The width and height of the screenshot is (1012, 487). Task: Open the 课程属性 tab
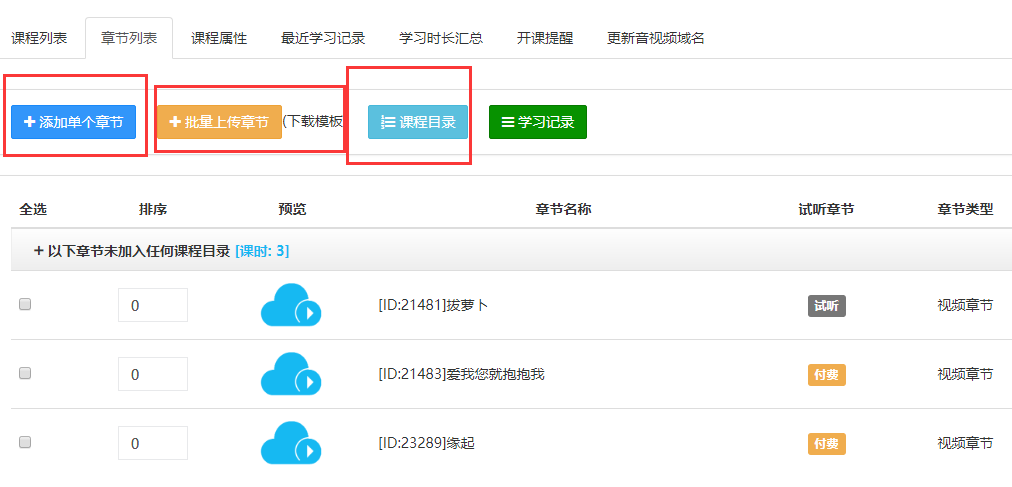(x=219, y=38)
